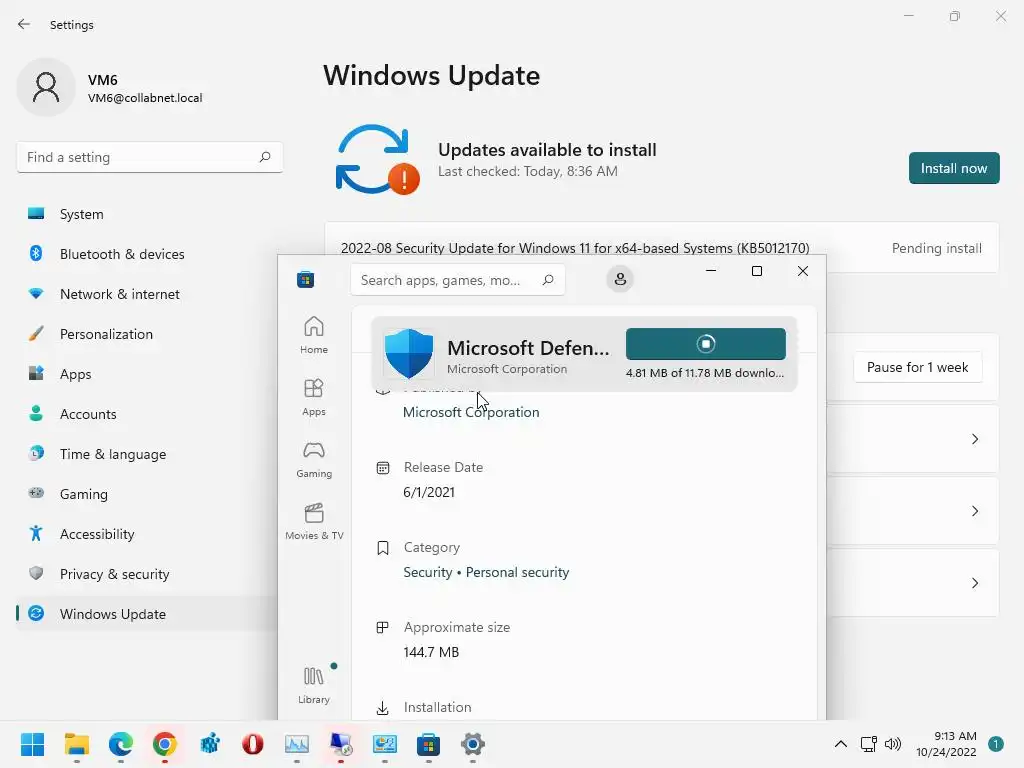Open Gaming settings category

pos(147,494)
